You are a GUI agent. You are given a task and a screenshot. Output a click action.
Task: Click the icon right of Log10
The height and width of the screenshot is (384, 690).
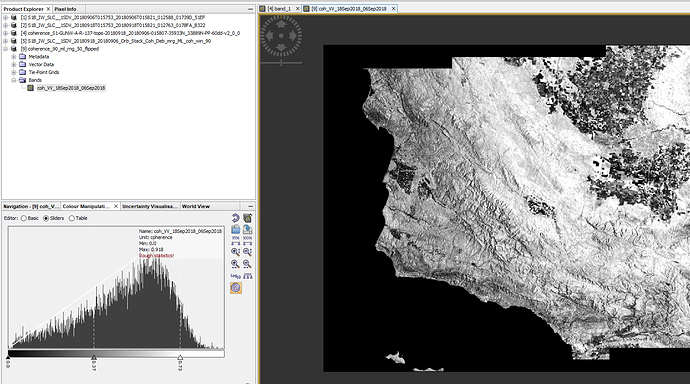point(247,276)
